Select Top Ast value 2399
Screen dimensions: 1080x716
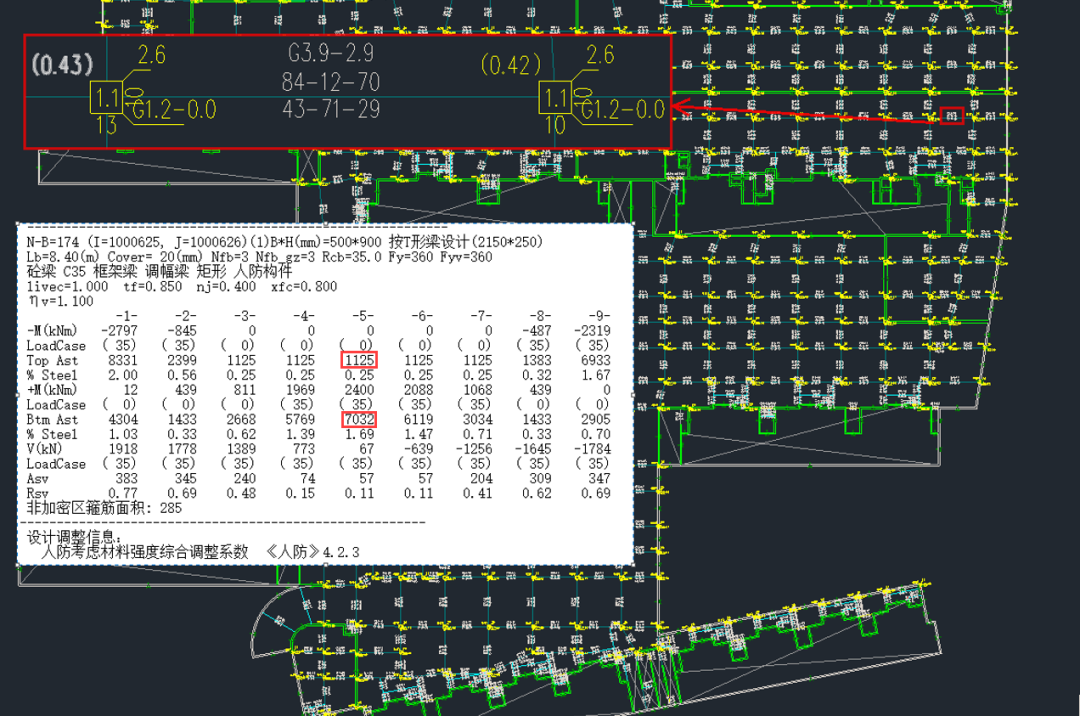[182, 360]
